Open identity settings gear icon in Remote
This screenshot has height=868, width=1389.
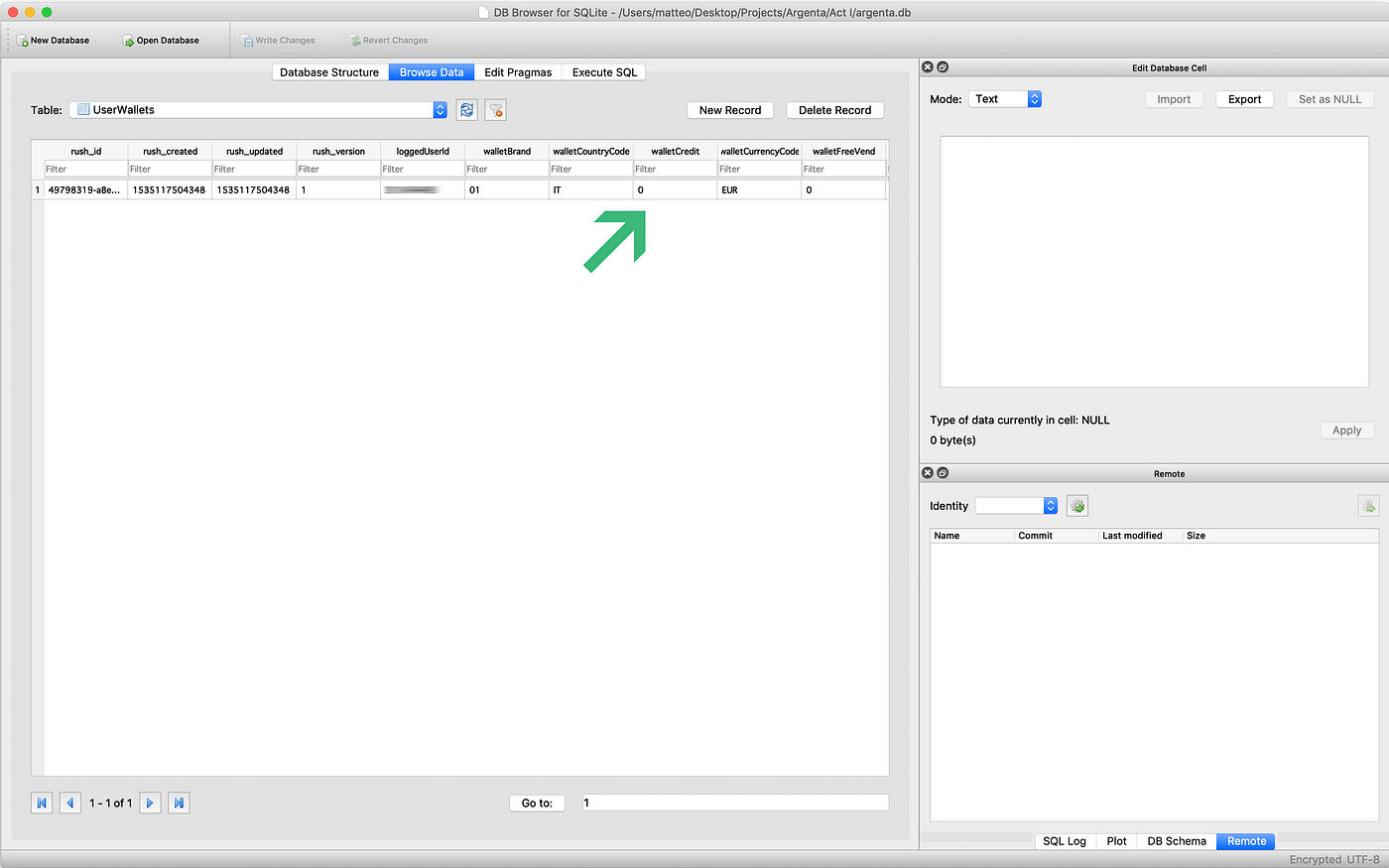pyautogui.click(x=1077, y=506)
